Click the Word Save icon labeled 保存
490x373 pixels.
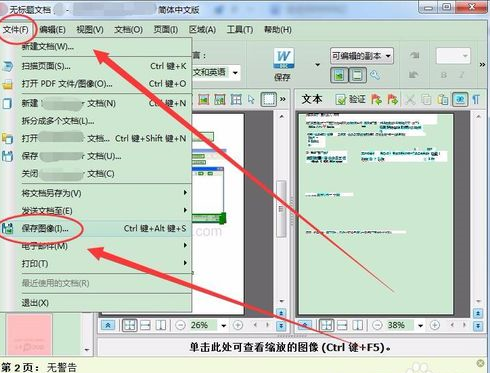point(283,65)
